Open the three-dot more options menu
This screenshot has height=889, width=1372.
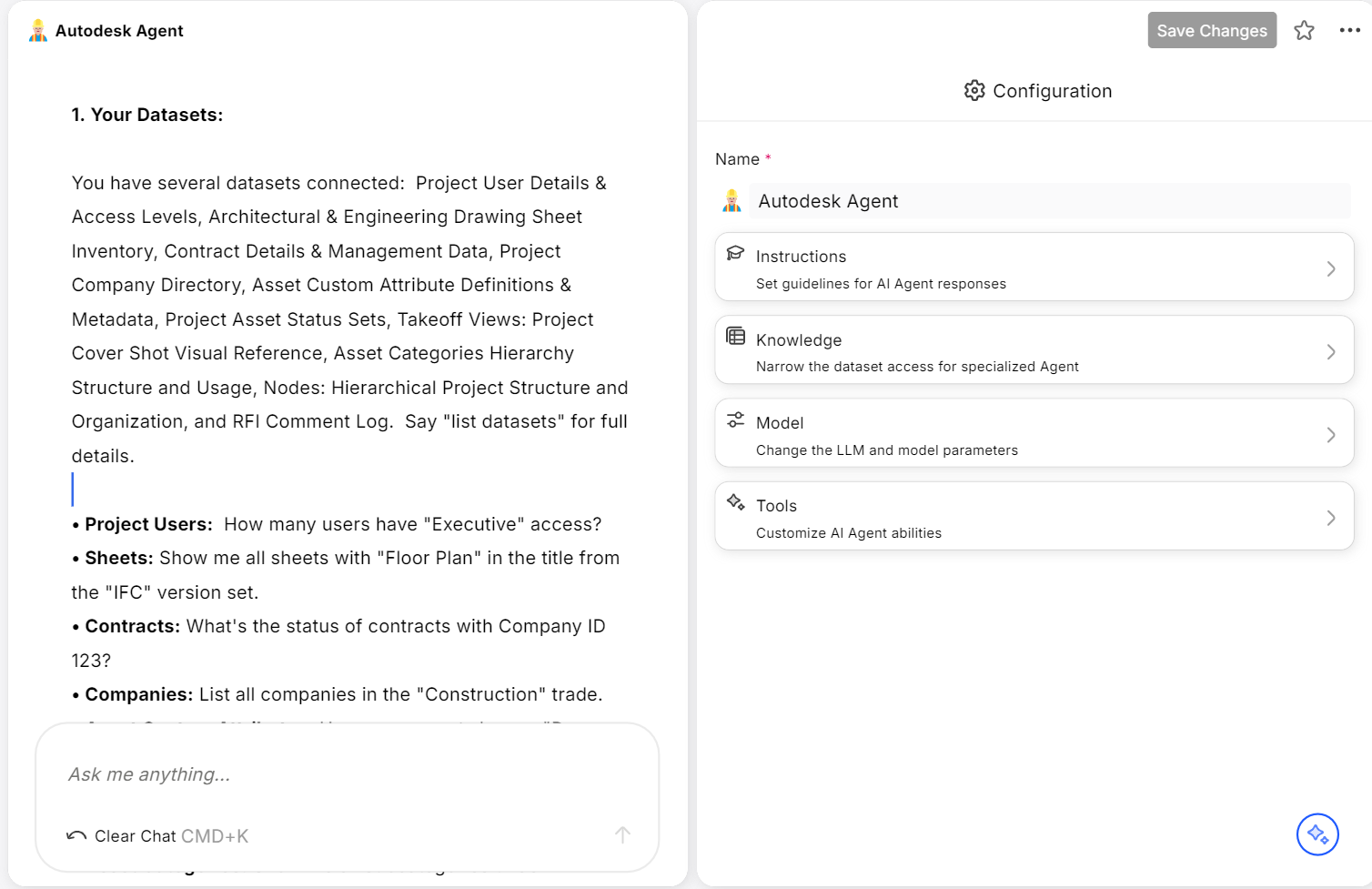click(1350, 31)
